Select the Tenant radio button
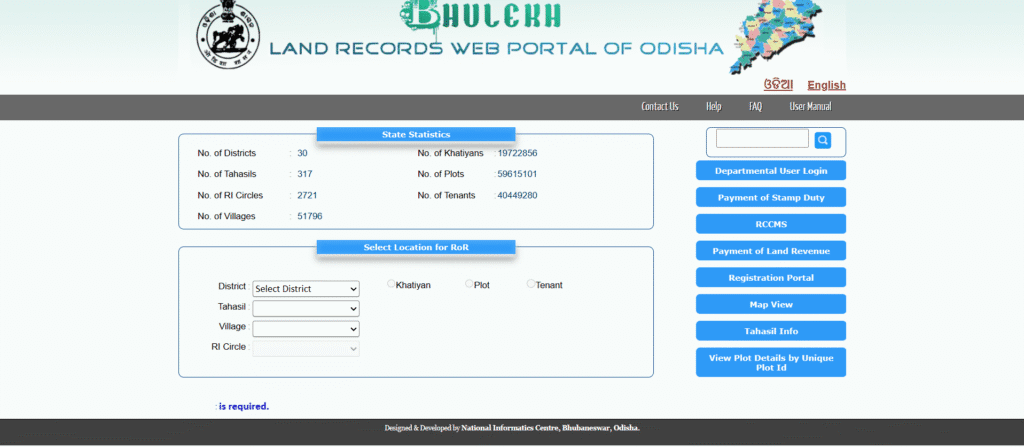The width and height of the screenshot is (1024, 447). point(531,284)
